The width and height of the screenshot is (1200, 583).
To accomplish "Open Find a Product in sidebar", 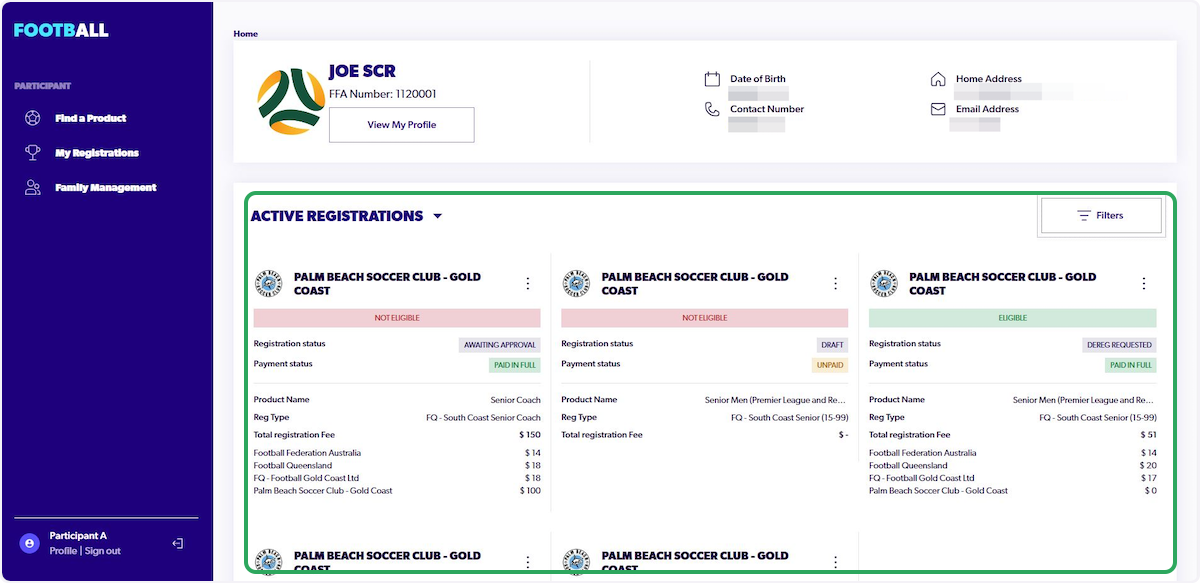I will 90,118.
